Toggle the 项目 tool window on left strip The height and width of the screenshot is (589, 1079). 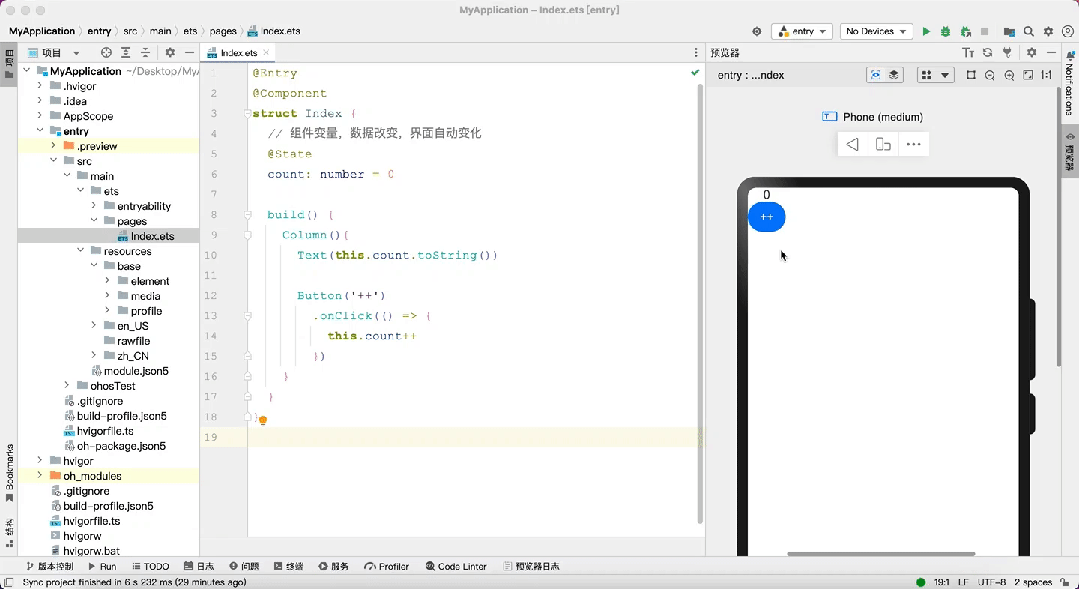pos(9,65)
